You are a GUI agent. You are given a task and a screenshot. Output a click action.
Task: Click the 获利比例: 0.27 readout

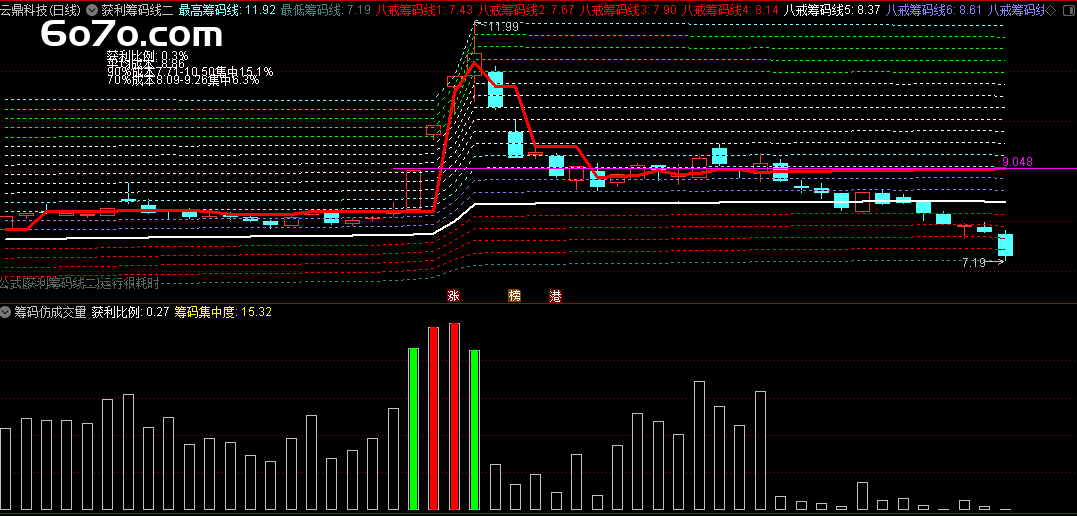tap(130, 312)
